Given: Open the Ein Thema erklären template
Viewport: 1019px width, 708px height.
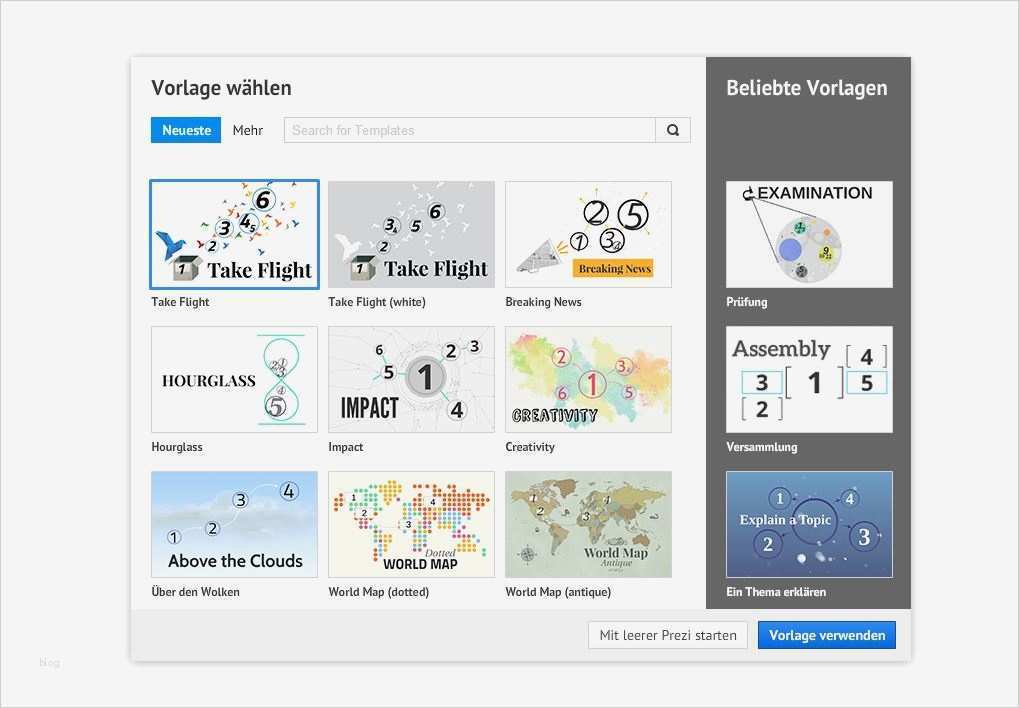Looking at the screenshot, I should [808, 523].
